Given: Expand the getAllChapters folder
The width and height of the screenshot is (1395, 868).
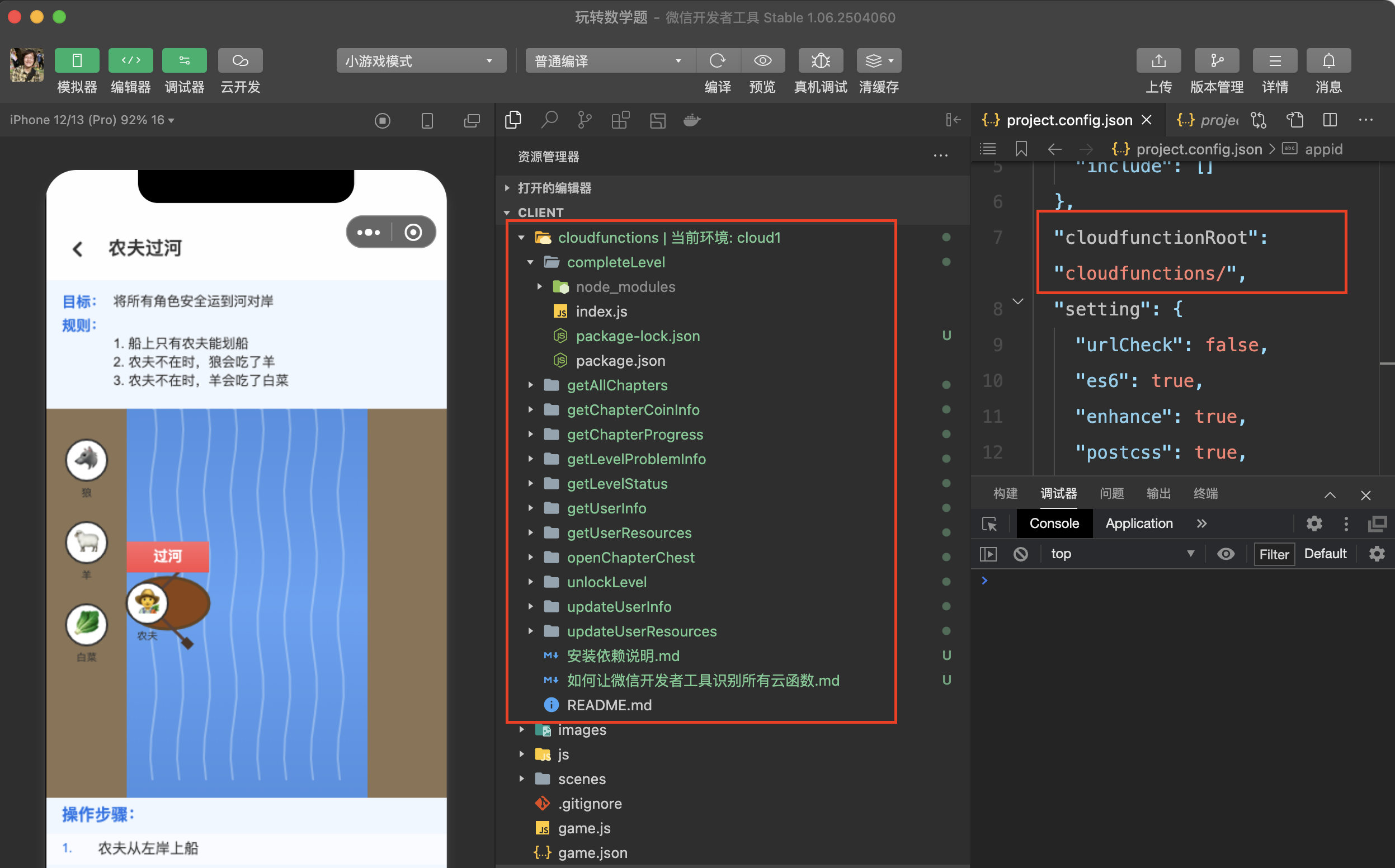Looking at the screenshot, I should tap(616, 385).
